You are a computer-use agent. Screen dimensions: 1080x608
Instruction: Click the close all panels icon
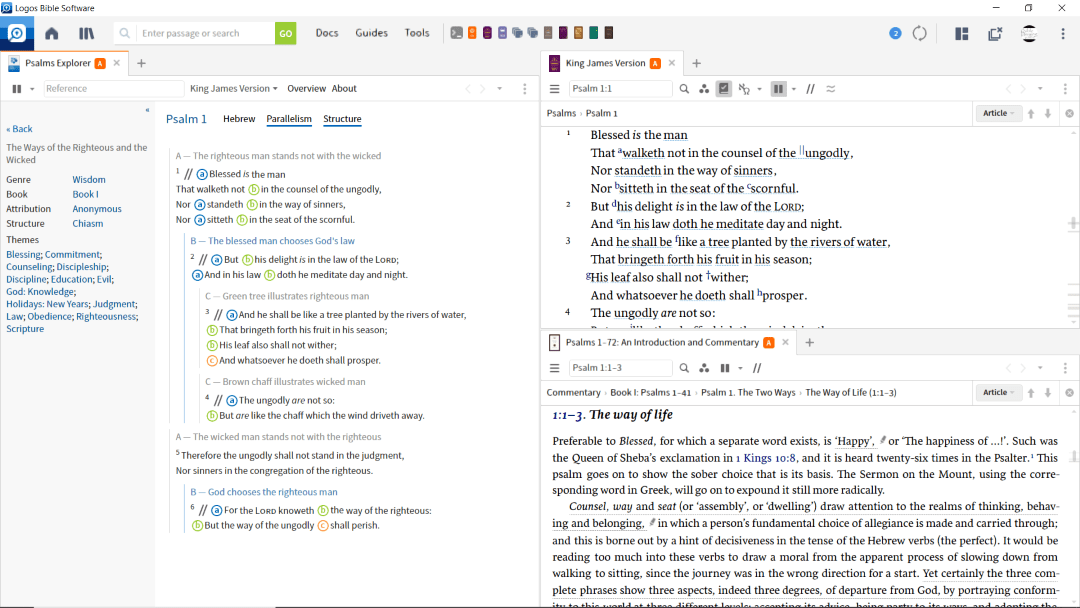(995, 33)
